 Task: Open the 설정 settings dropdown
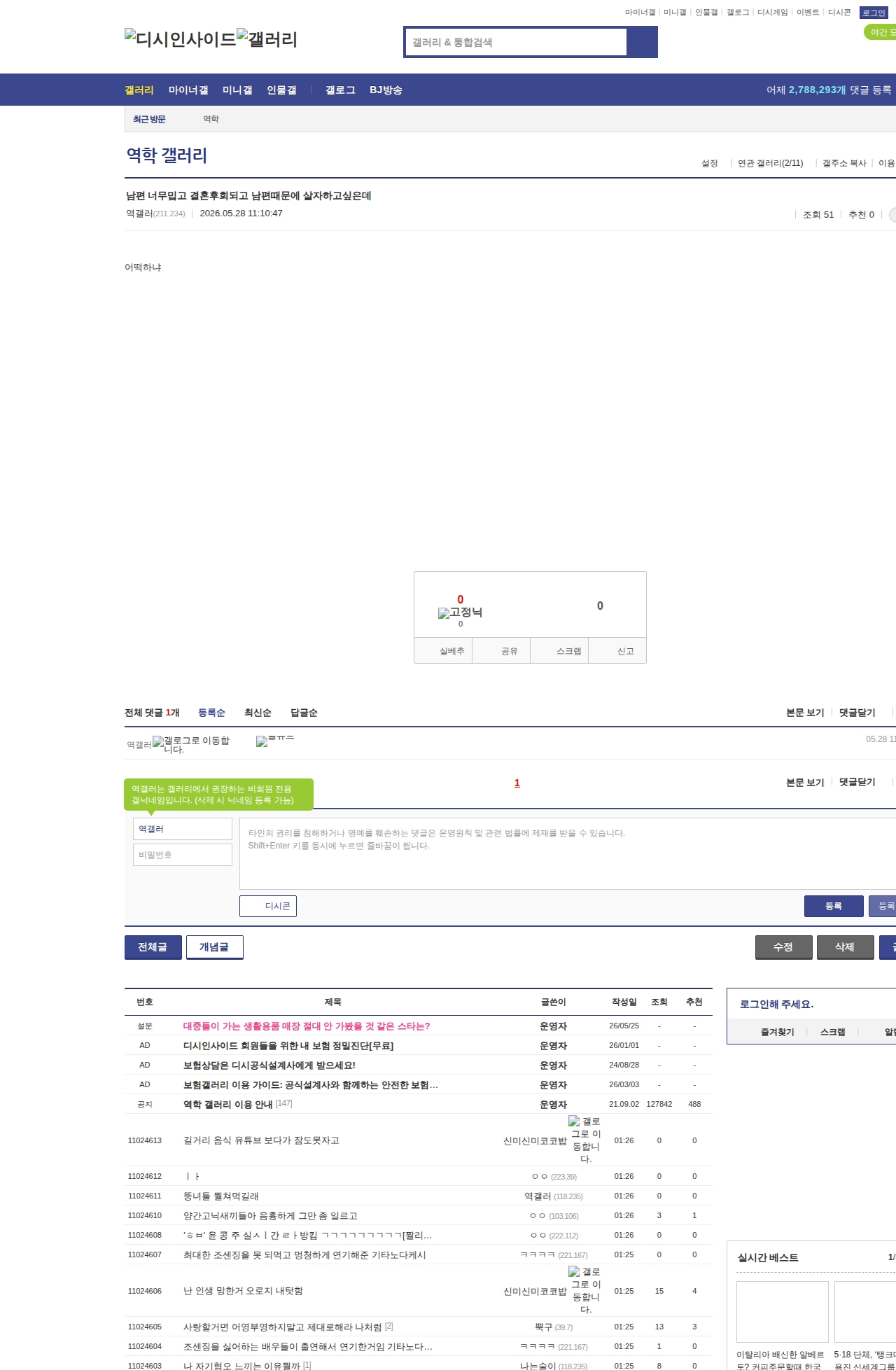pos(710,163)
